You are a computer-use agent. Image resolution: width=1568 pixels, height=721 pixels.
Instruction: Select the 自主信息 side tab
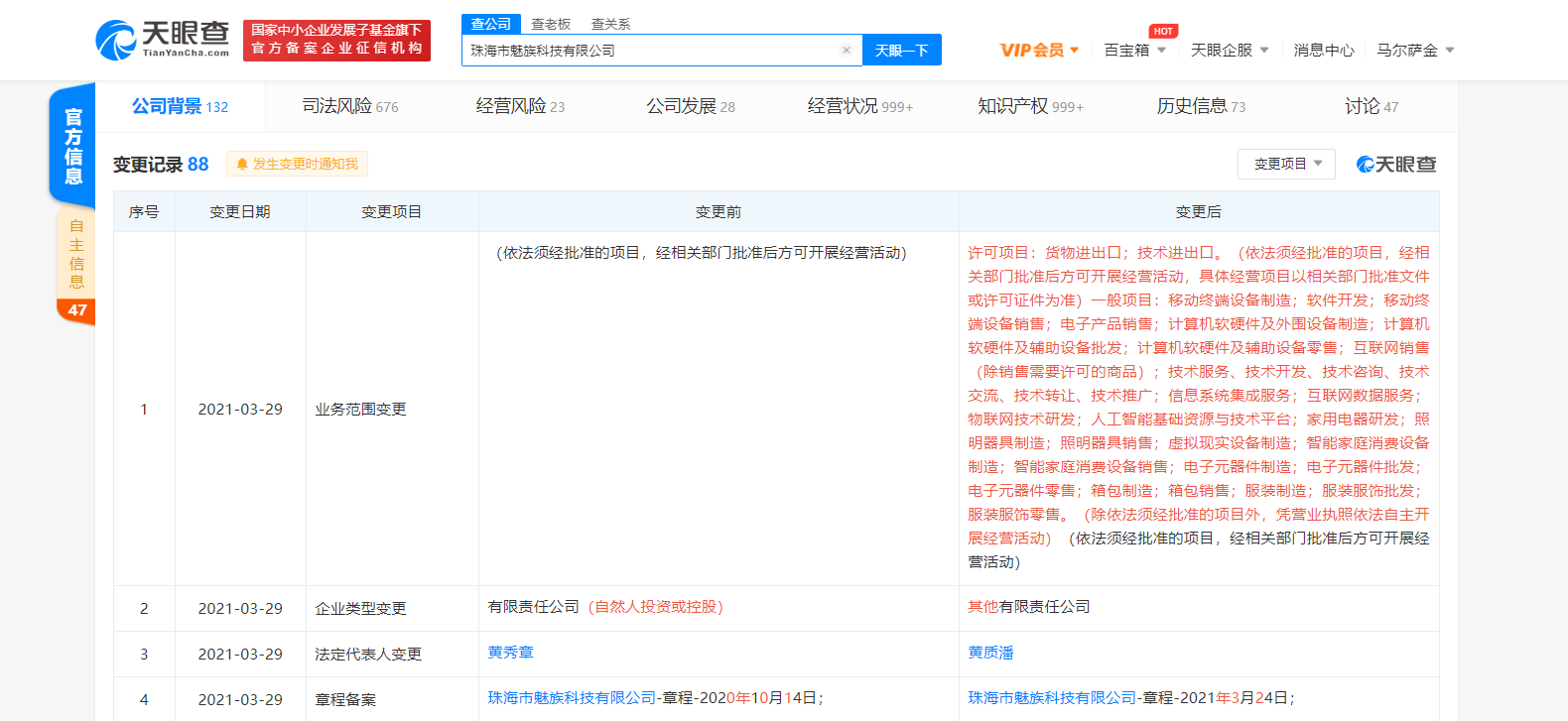[x=76, y=254]
